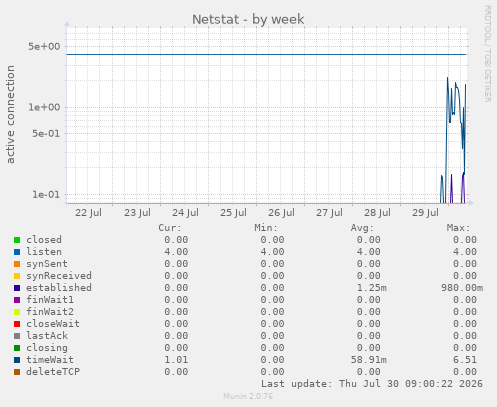This screenshot has height=407, width=497.
Task: Click the 'synReceived' legend label
Action: pyautogui.click(x=59, y=276)
